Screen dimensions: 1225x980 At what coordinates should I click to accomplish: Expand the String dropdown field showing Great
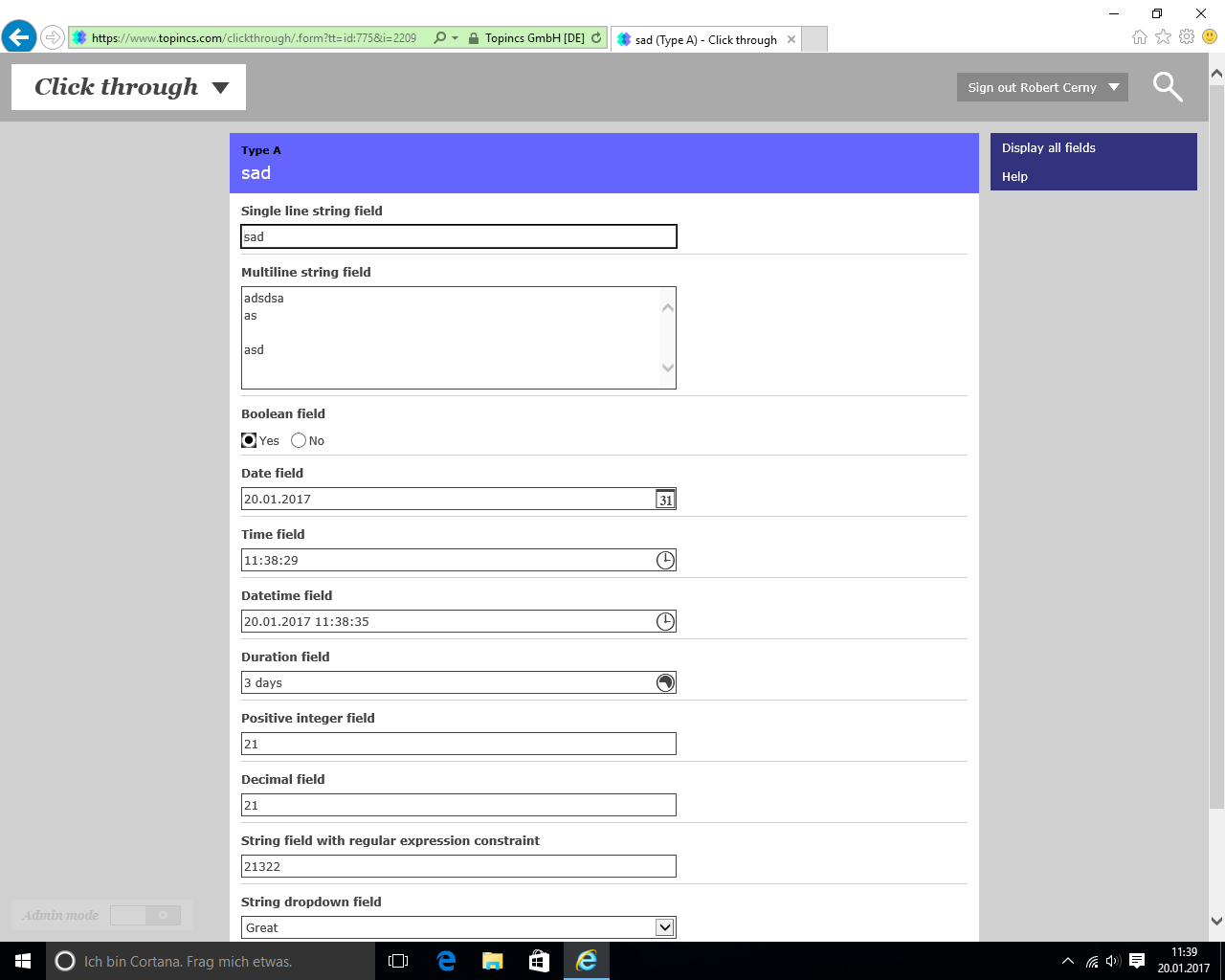pos(664,927)
